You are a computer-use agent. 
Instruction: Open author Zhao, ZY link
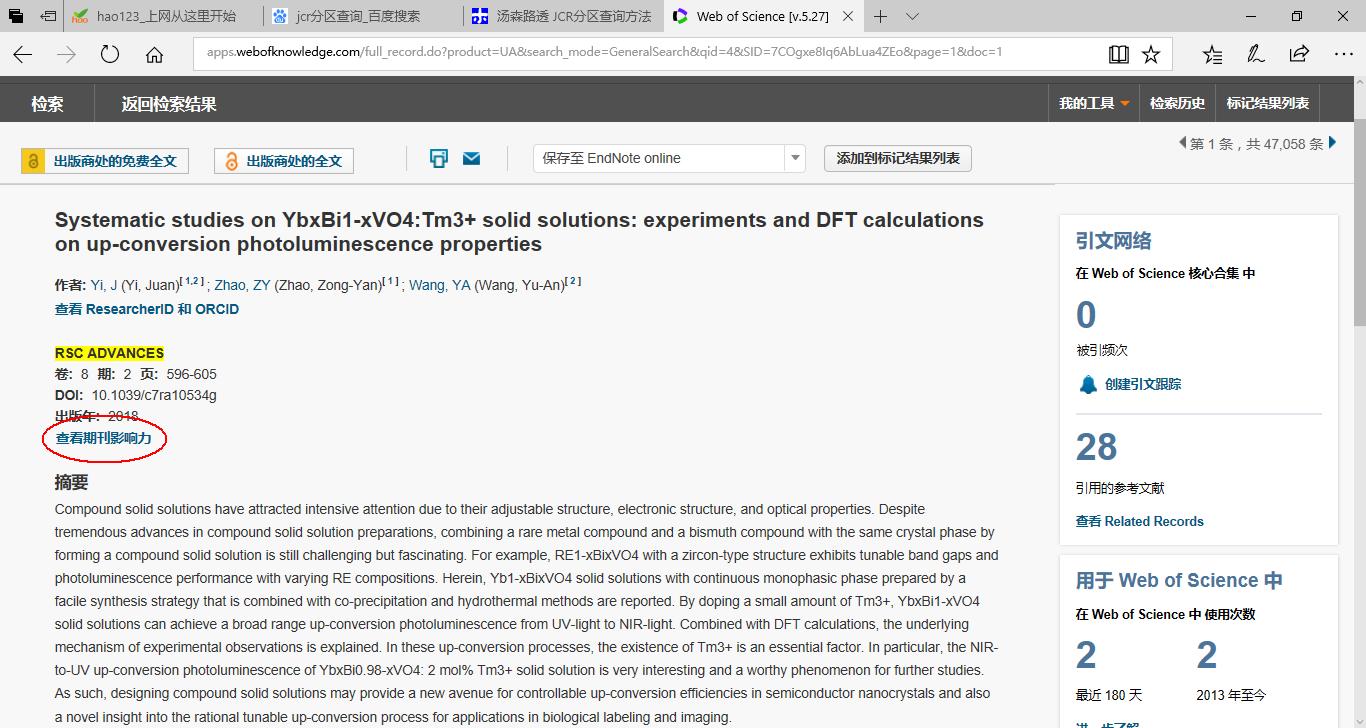(x=242, y=285)
